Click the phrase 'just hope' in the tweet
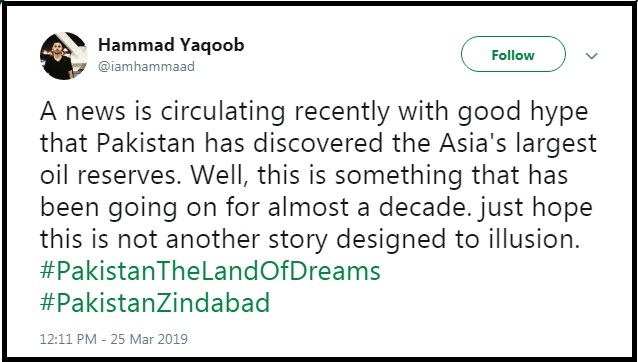The width and height of the screenshot is (638, 362). click(536, 208)
